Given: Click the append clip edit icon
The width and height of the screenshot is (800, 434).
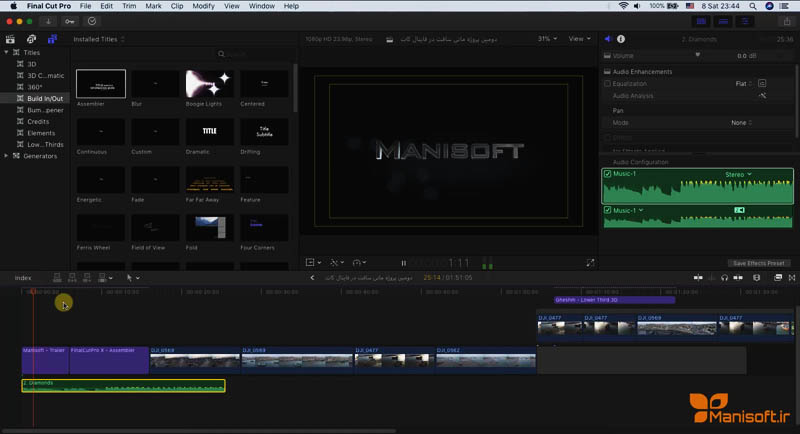Looking at the screenshot, I should point(87,278).
